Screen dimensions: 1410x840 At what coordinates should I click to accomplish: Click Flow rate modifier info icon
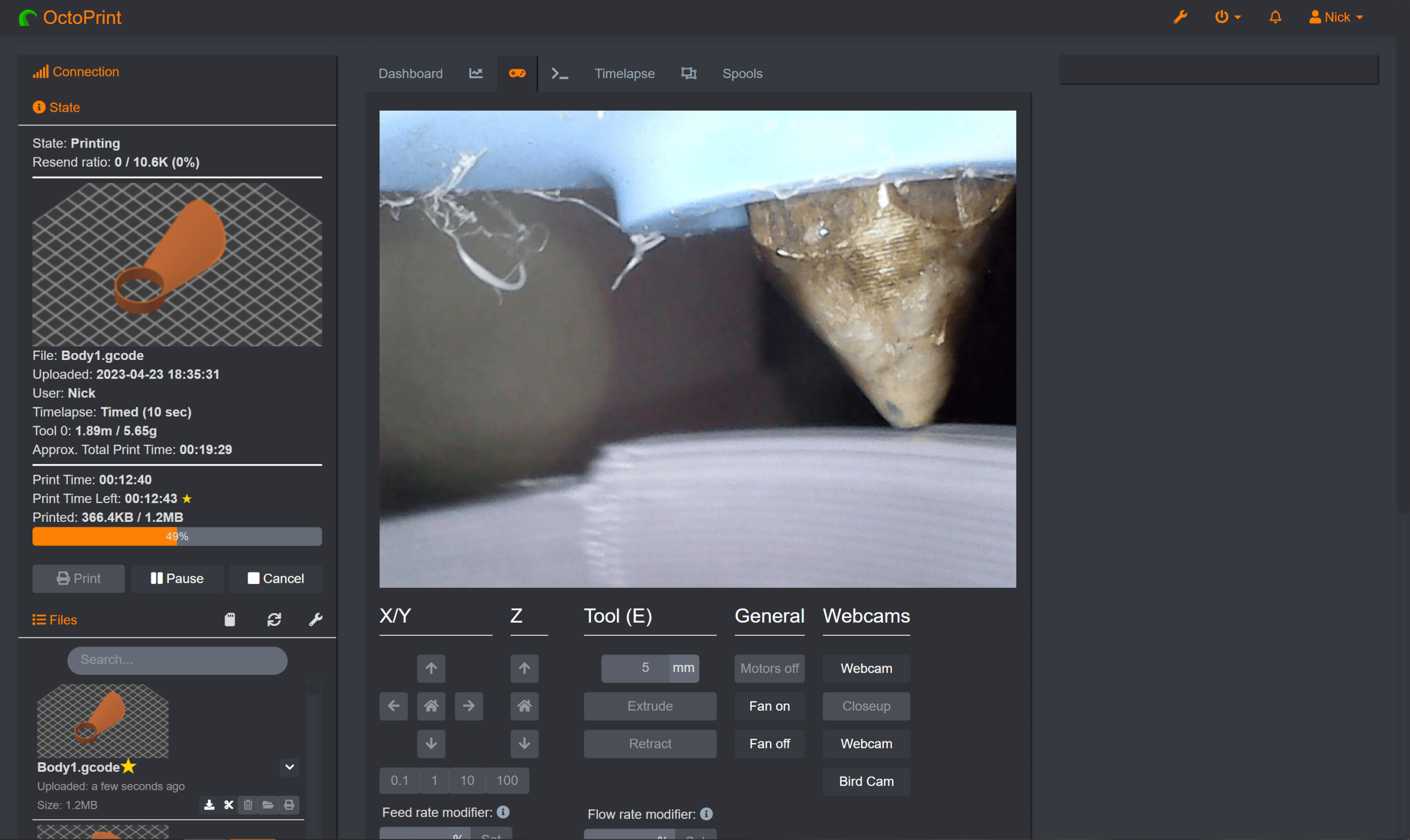click(706, 814)
